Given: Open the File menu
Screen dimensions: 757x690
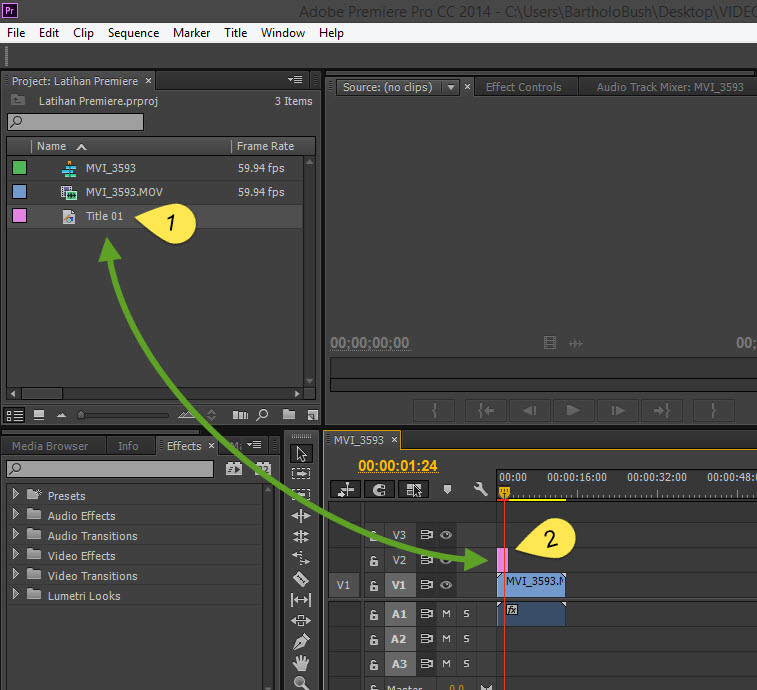Looking at the screenshot, I should (x=16, y=33).
